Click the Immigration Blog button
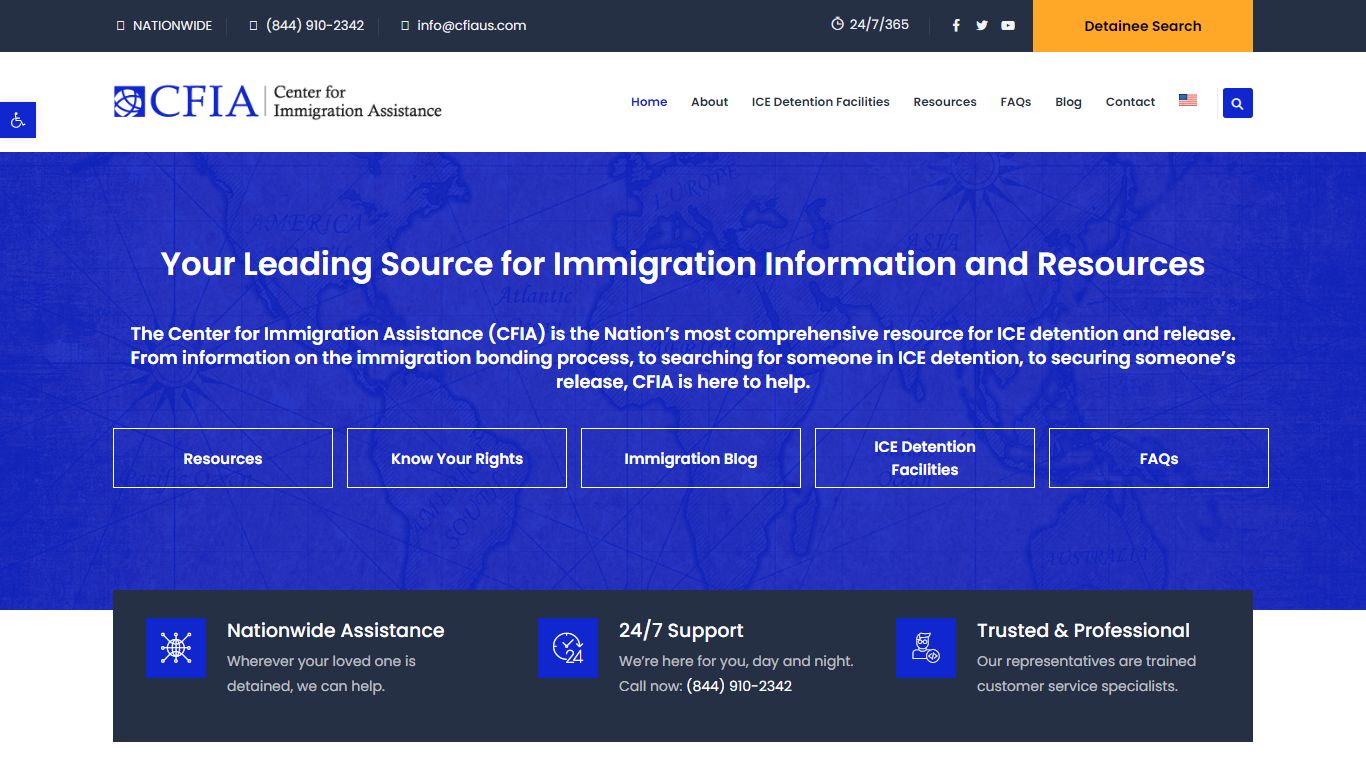1366x768 pixels. click(x=691, y=458)
